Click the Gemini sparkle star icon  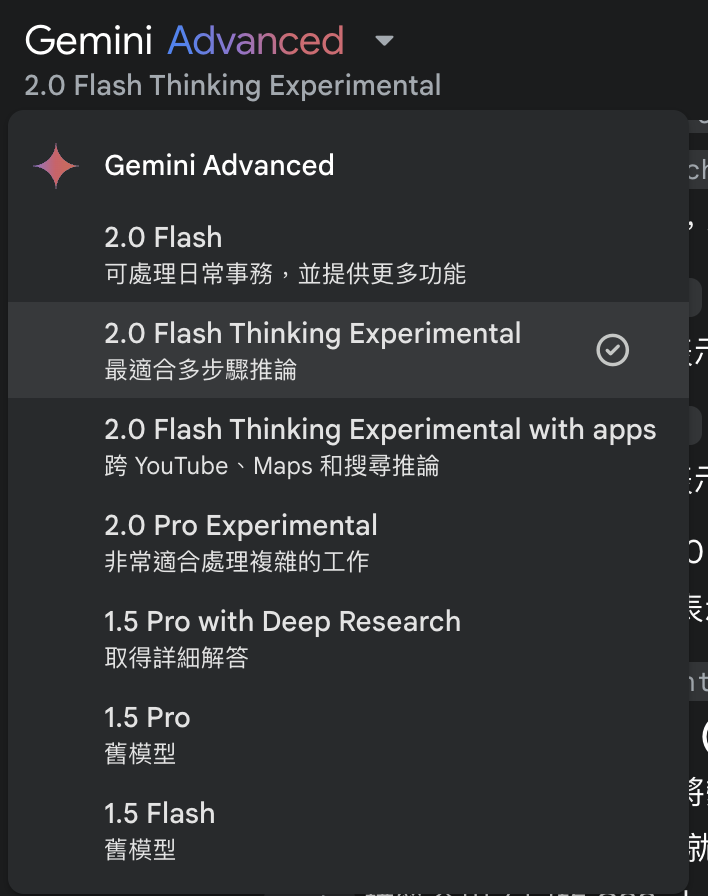pyautogui.click(x=56, y=166)
